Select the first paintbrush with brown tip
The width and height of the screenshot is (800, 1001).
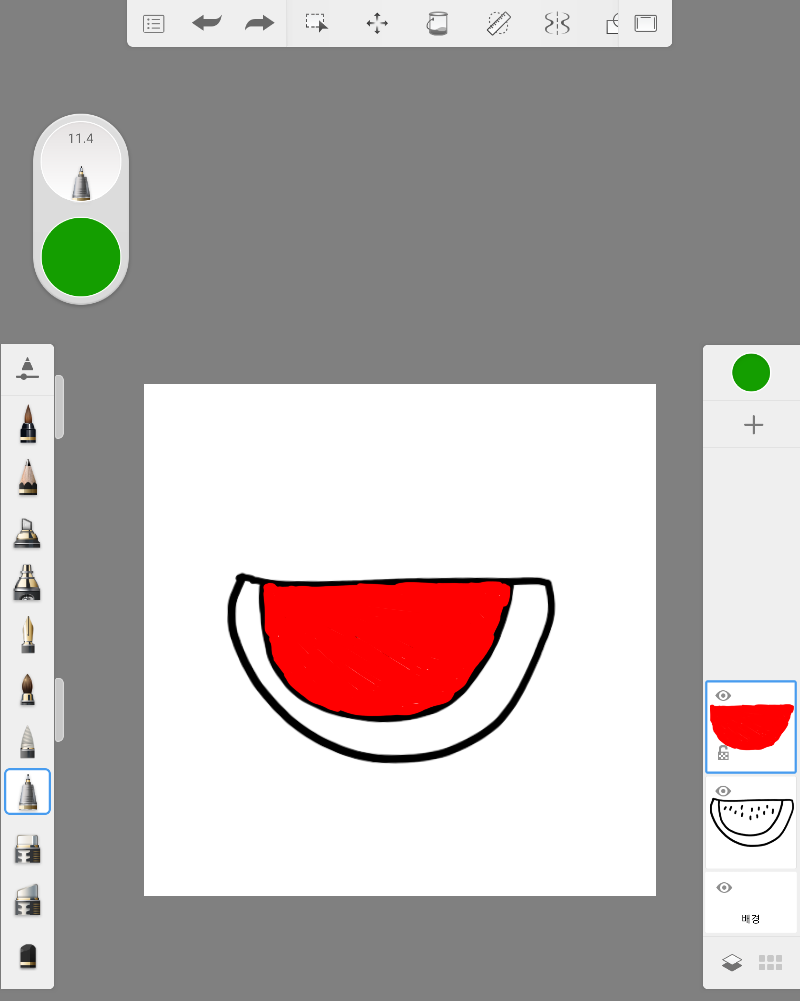pos(27,423)
